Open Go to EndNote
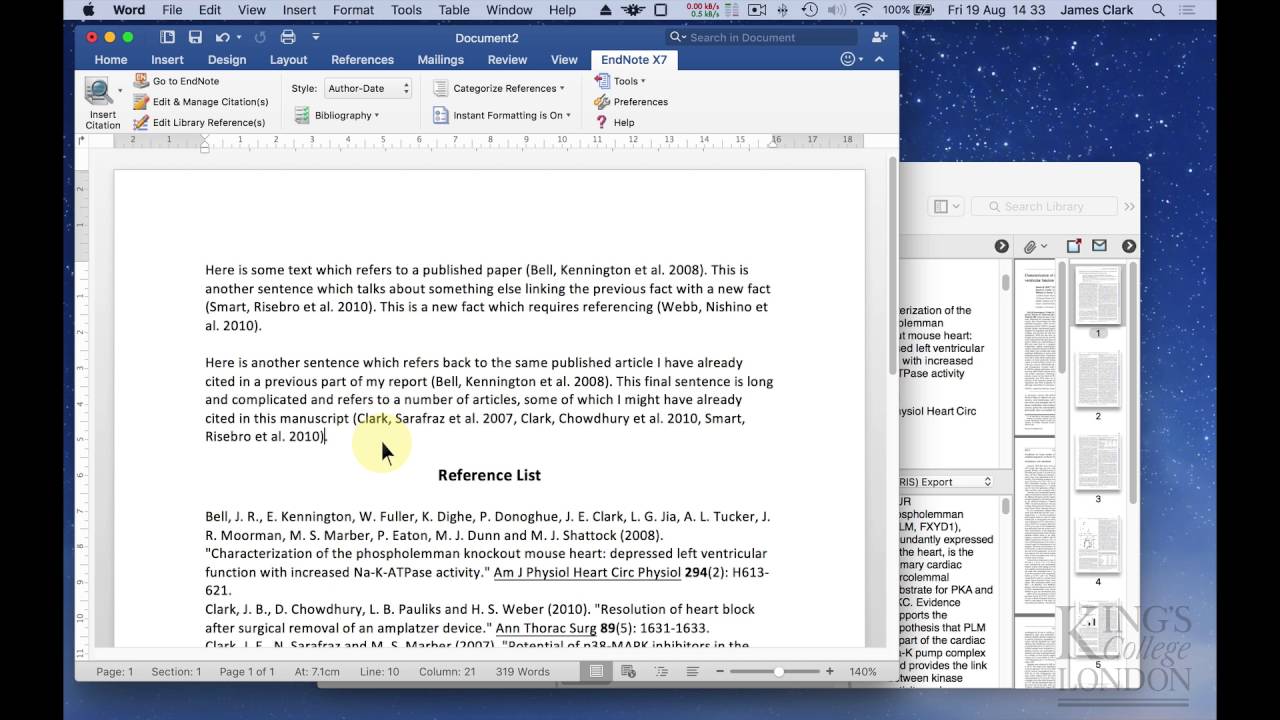This screenshot has width=1280, height=720. click(x=185, y=81)
